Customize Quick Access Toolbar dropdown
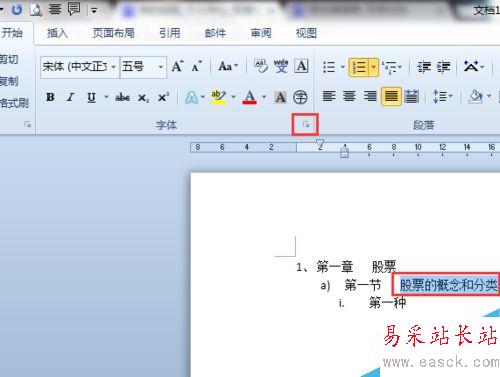The width and height of the screenshot is (500, 377). click(94, 11)
